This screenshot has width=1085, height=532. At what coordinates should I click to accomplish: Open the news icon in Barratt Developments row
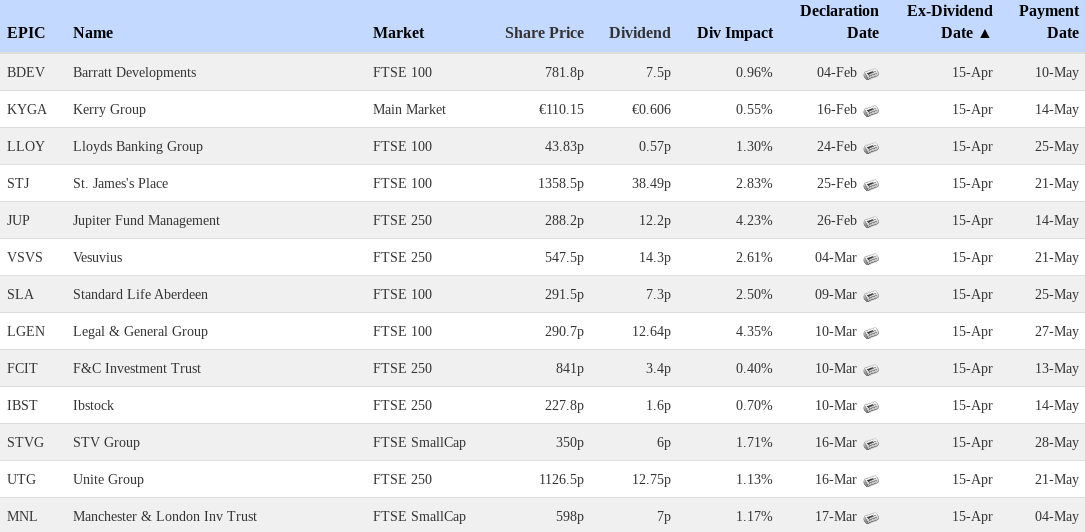871,73
